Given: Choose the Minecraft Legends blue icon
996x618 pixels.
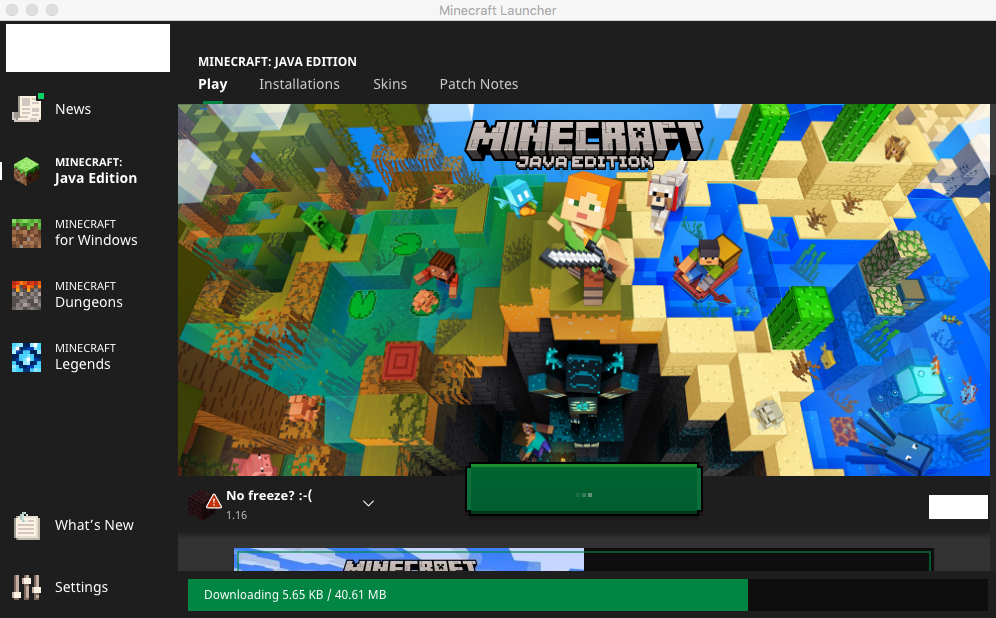Looking at the screenshot, I should coord(27,357).
